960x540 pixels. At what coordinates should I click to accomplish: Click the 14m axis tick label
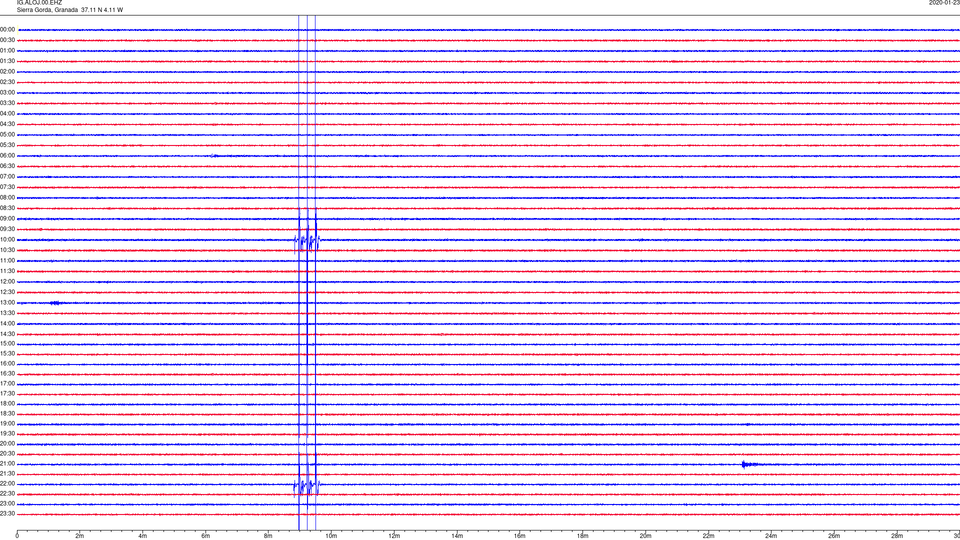click(457, 536)
